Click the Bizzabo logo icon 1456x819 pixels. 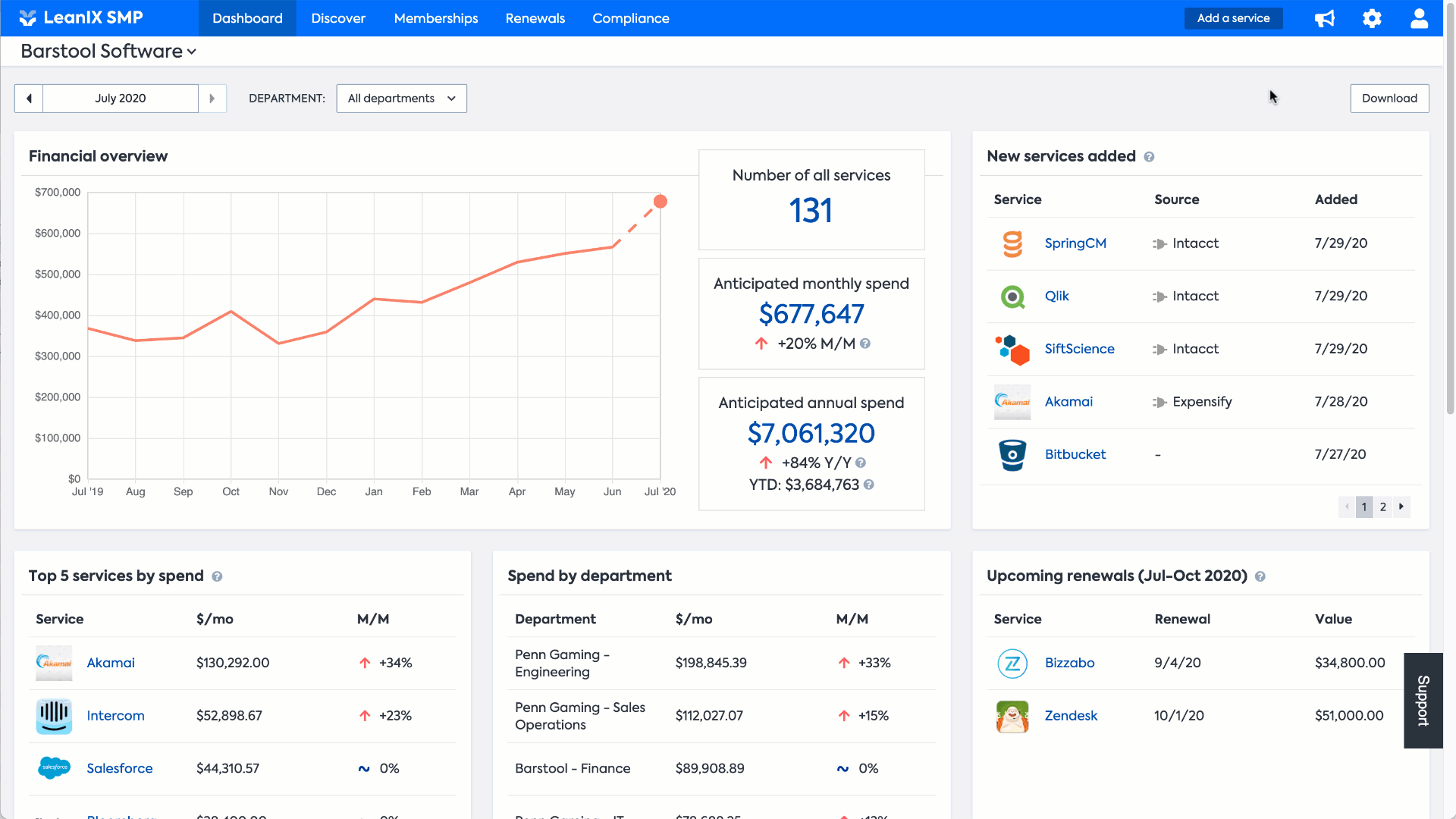point(1012,664)
